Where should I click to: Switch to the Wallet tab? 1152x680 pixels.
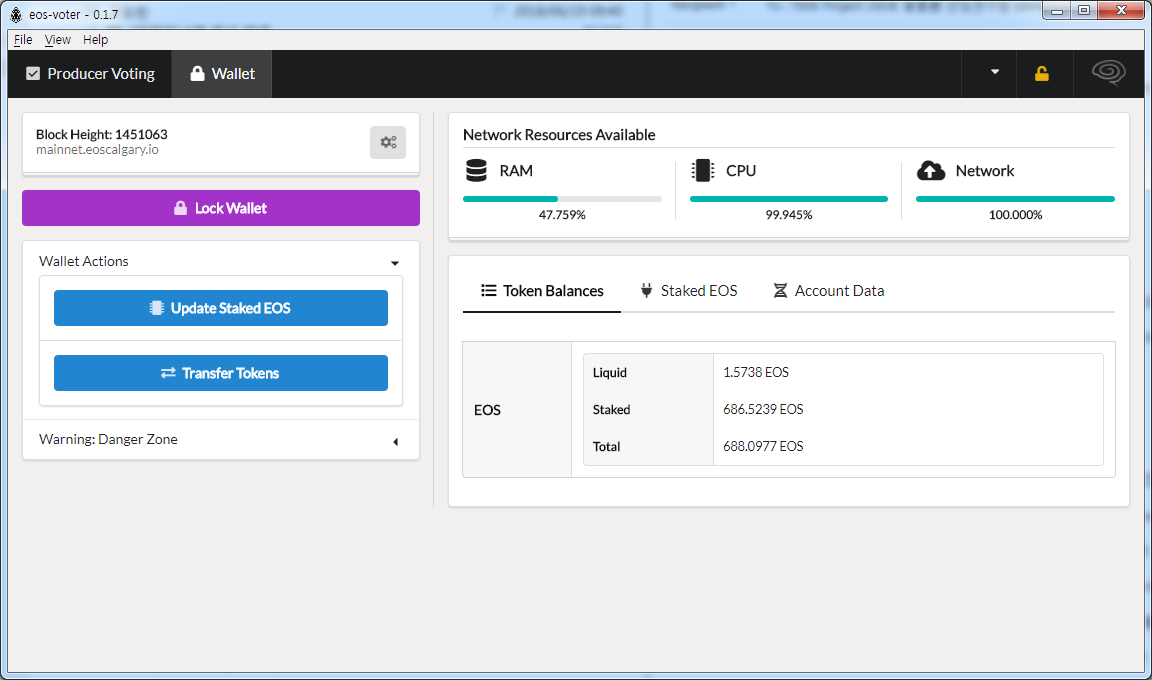pos(222,73)
